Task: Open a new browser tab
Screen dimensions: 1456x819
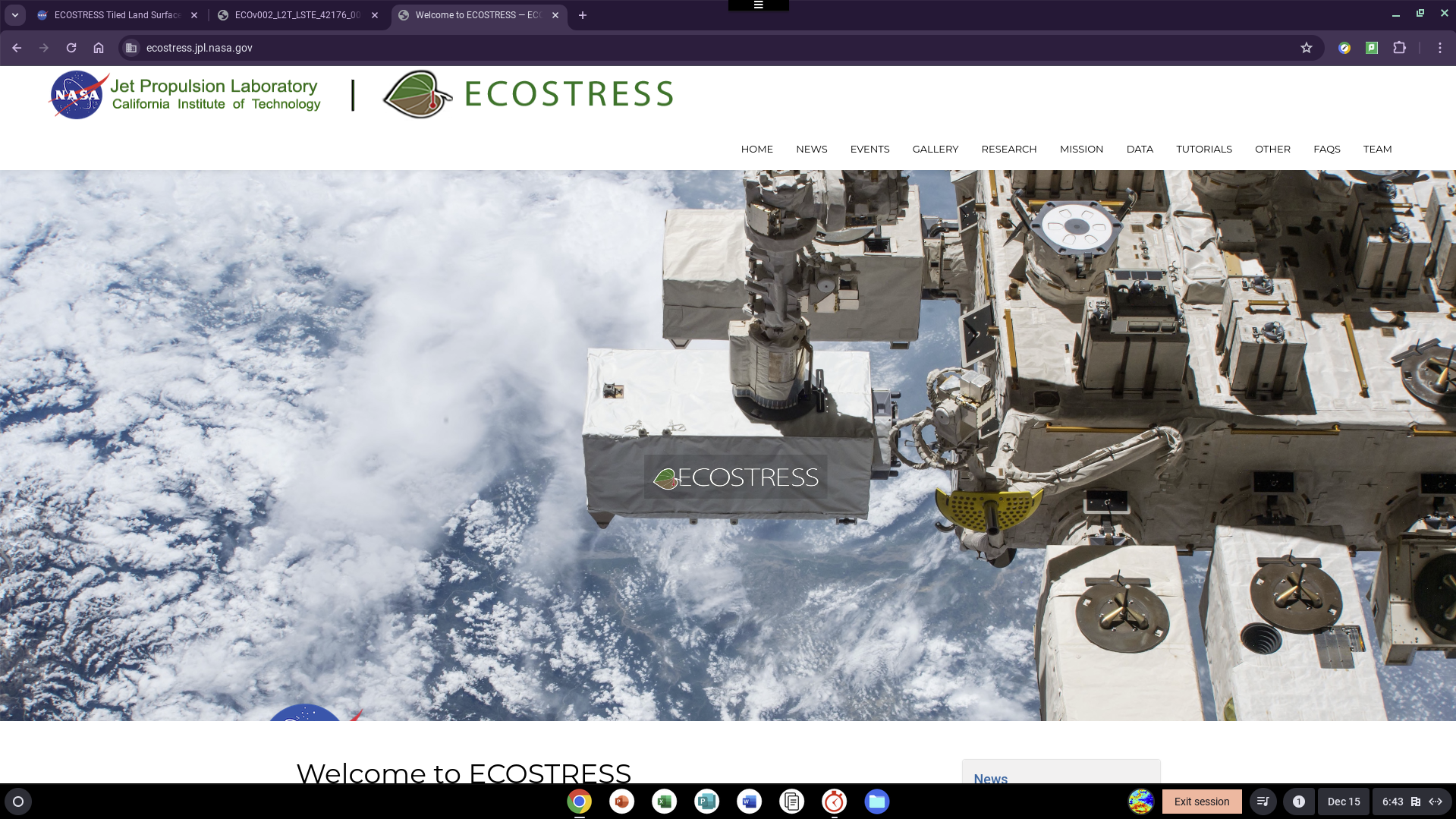Action: (x=582, y=15)
